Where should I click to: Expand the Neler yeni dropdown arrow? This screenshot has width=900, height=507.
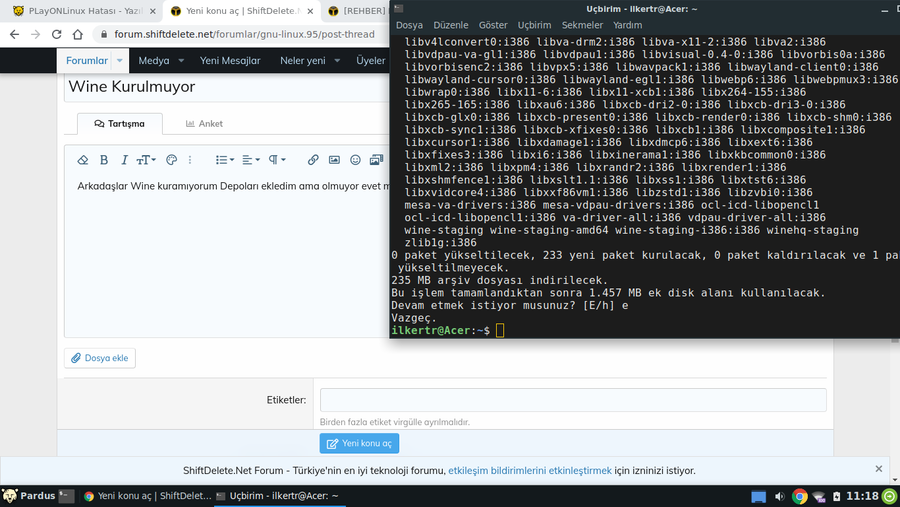[x=337, y=60]
